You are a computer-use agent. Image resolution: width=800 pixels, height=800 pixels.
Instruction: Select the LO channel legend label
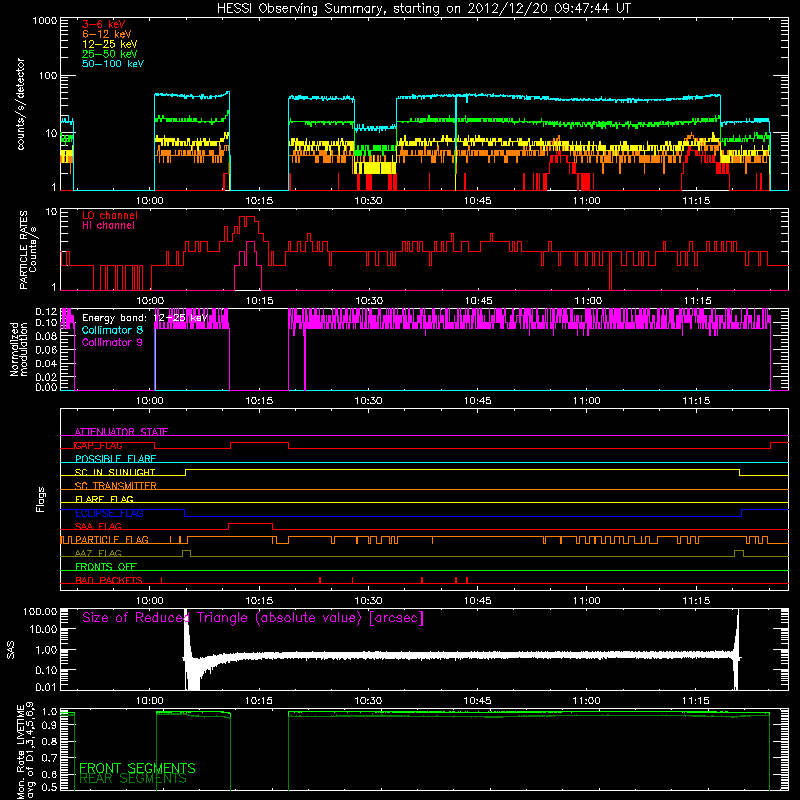(110, 215)
